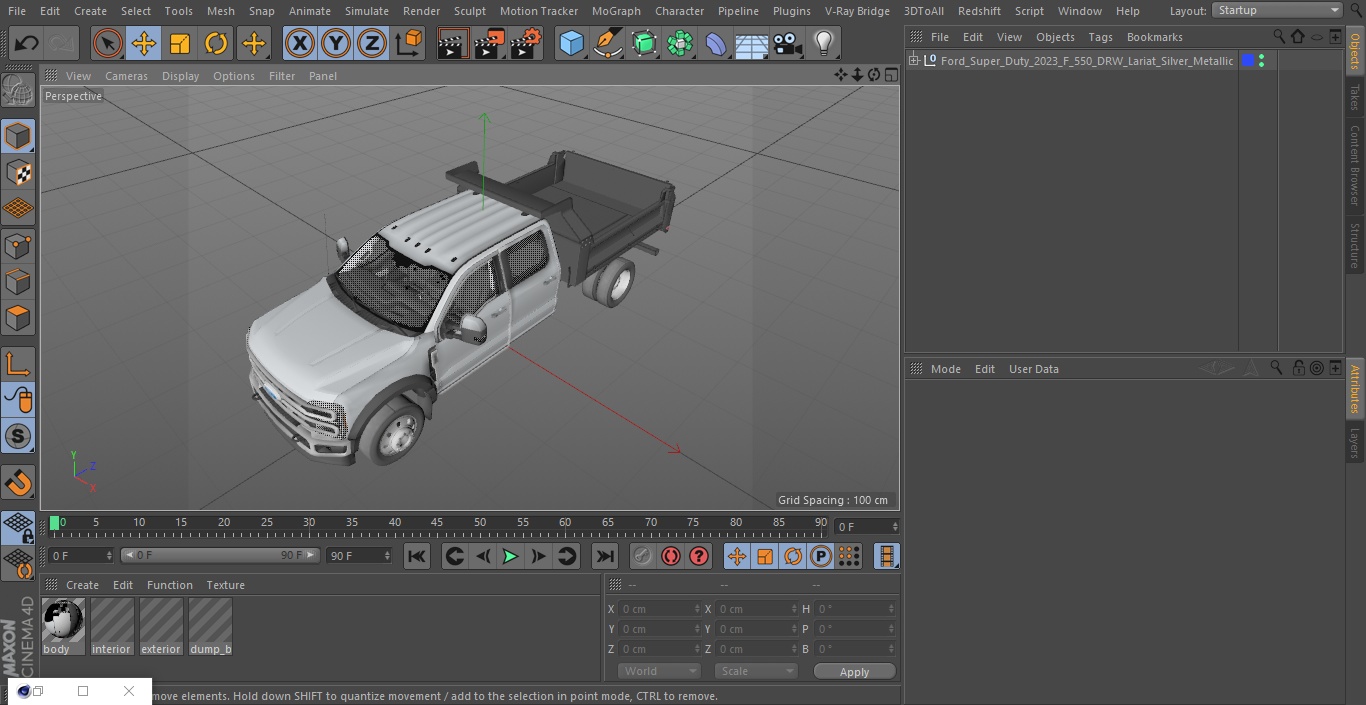1366x705 pixels.
Task: Add a Light object
Action: (824, 43)
